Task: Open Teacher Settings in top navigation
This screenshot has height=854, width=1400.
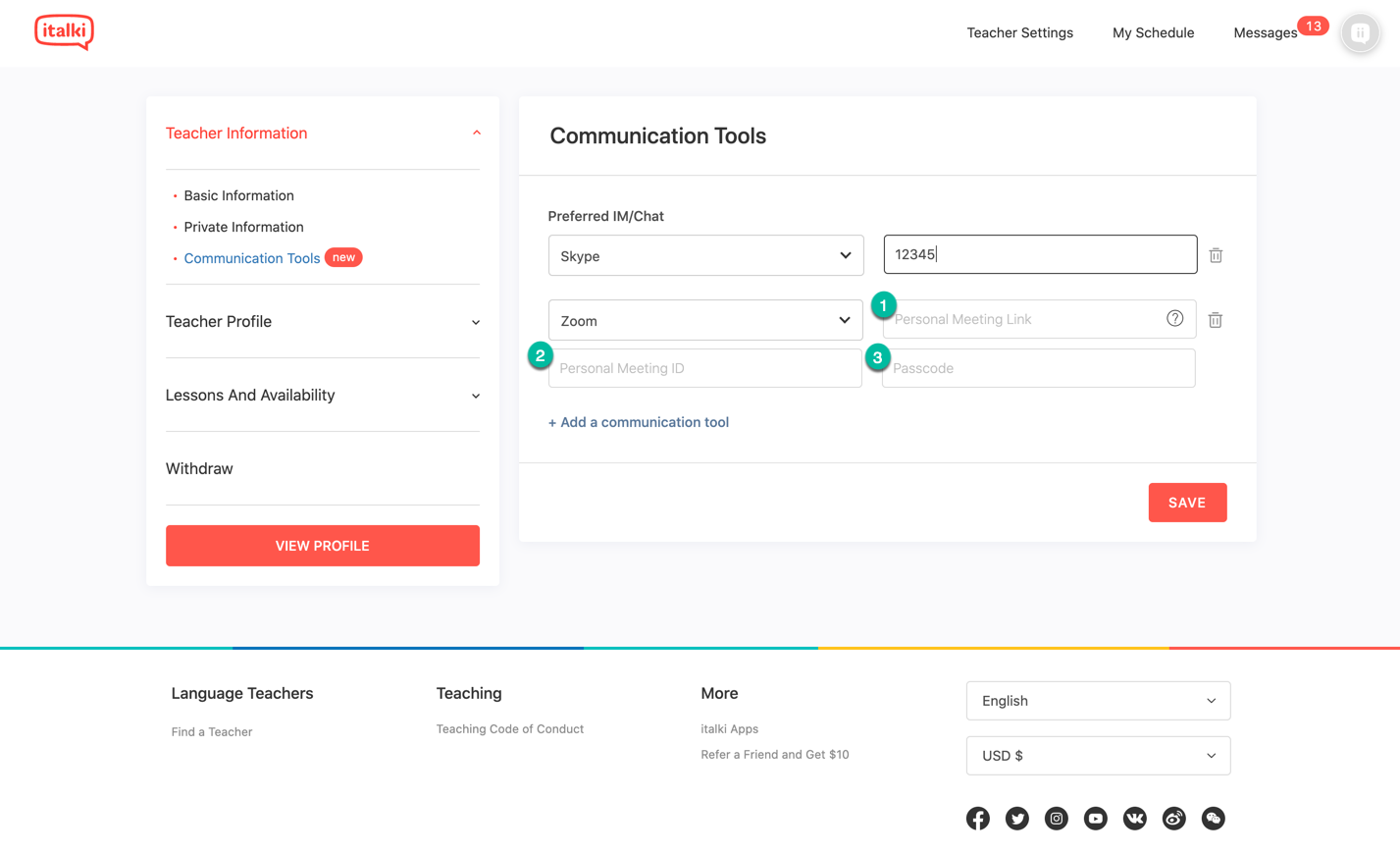Action: click(x=1019, y=32)
